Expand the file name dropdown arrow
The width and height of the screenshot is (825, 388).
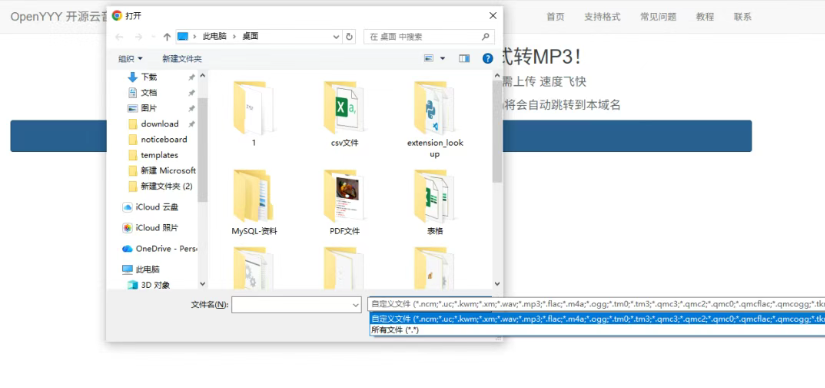click(356, 304)
